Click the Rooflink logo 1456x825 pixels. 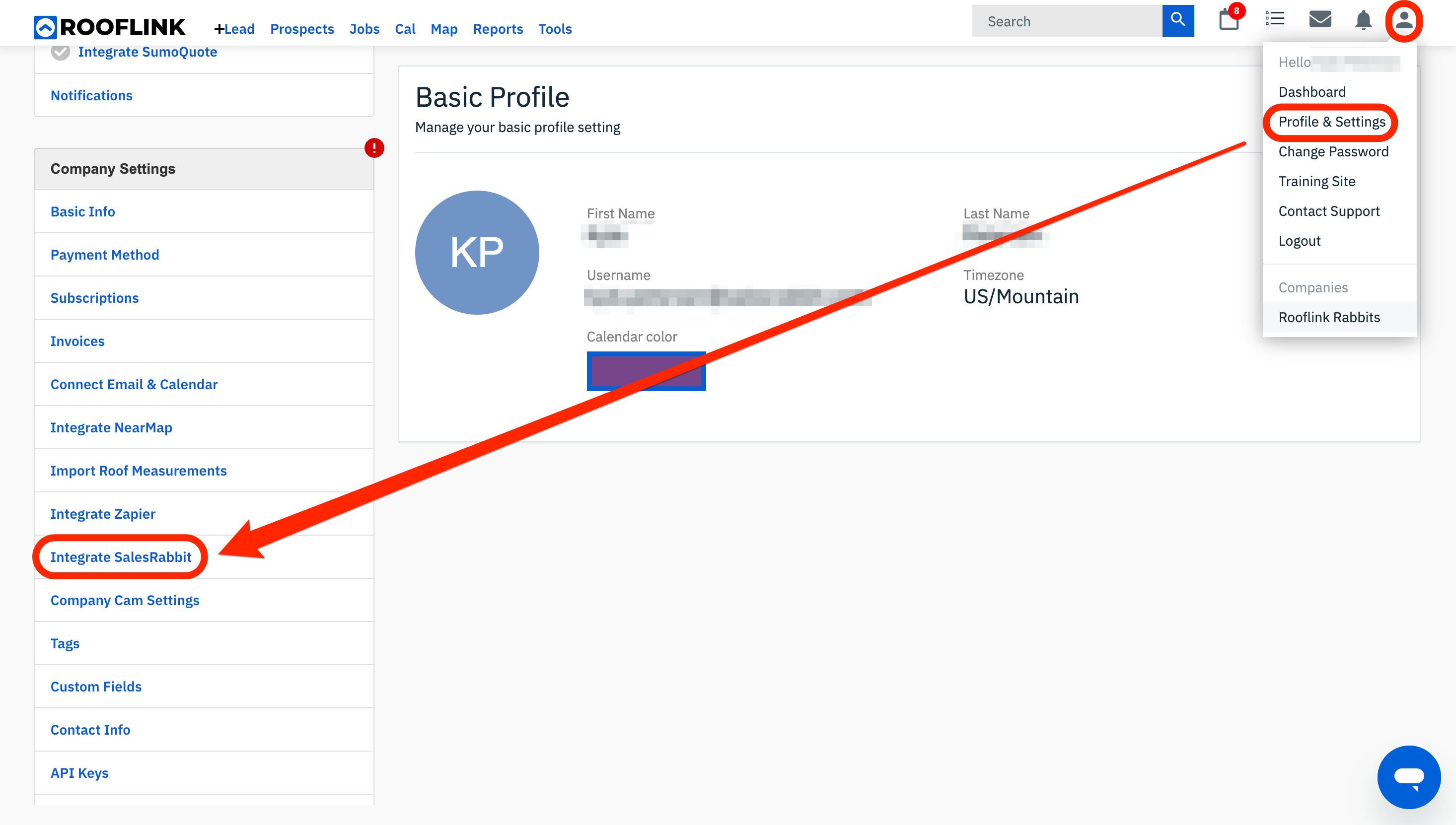coord(109,27)
